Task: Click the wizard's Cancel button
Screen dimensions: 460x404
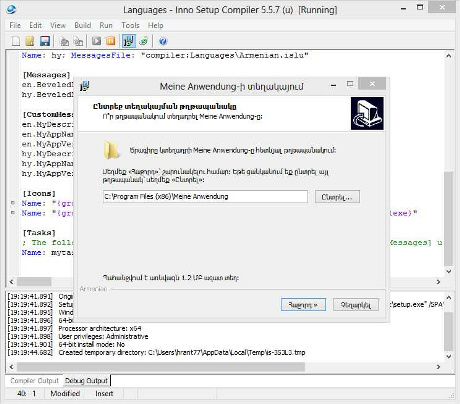Action: point(356,305)
